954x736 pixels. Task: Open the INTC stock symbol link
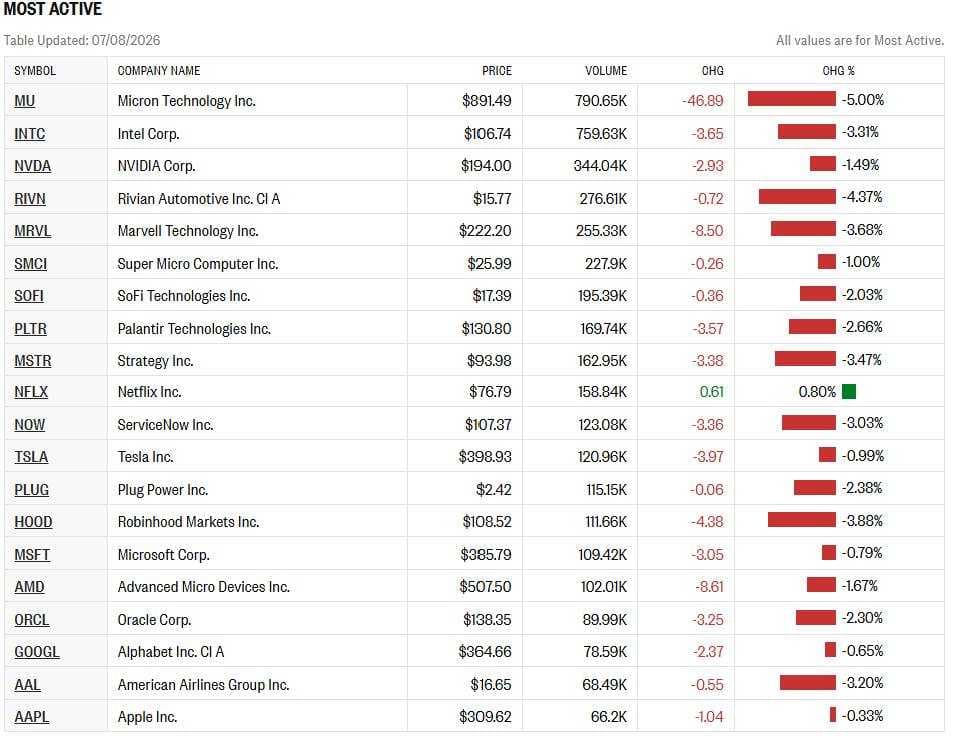point(29,134)
